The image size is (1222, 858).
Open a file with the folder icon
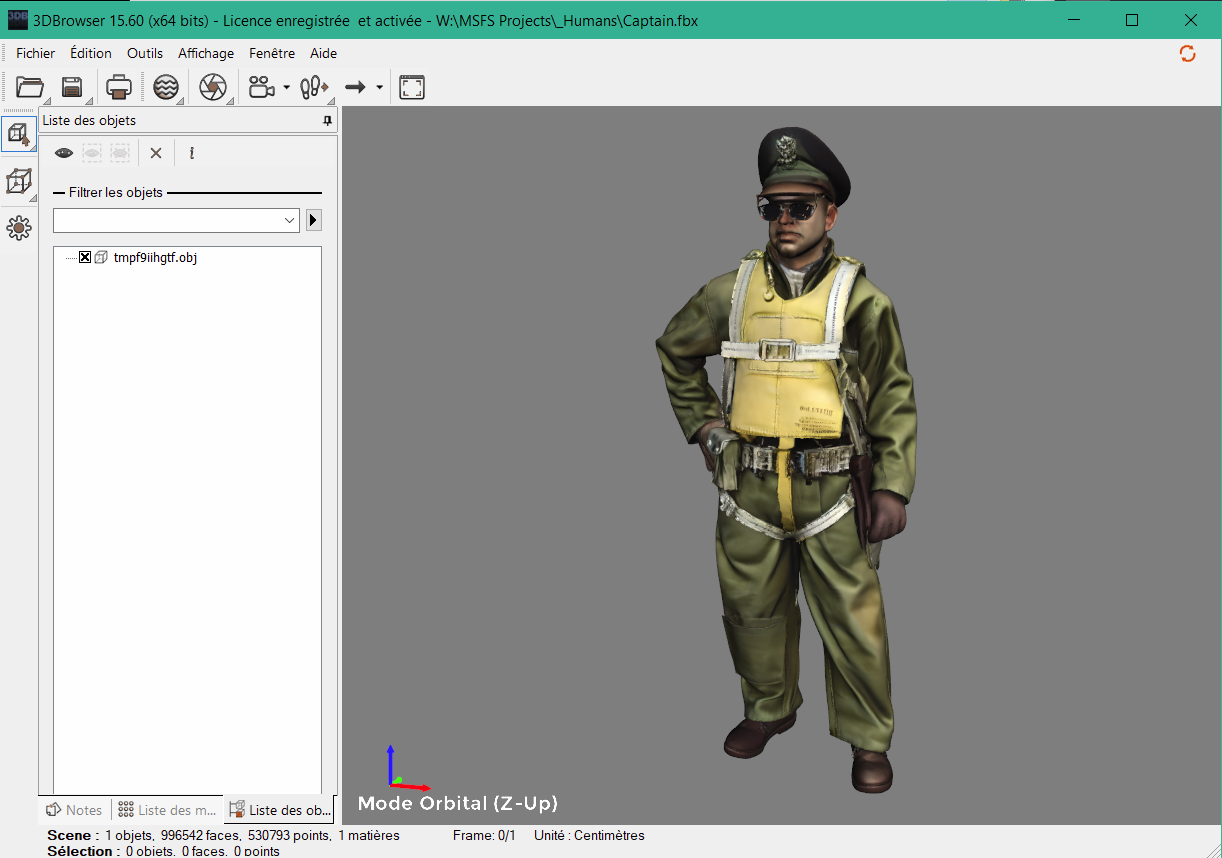30,87
